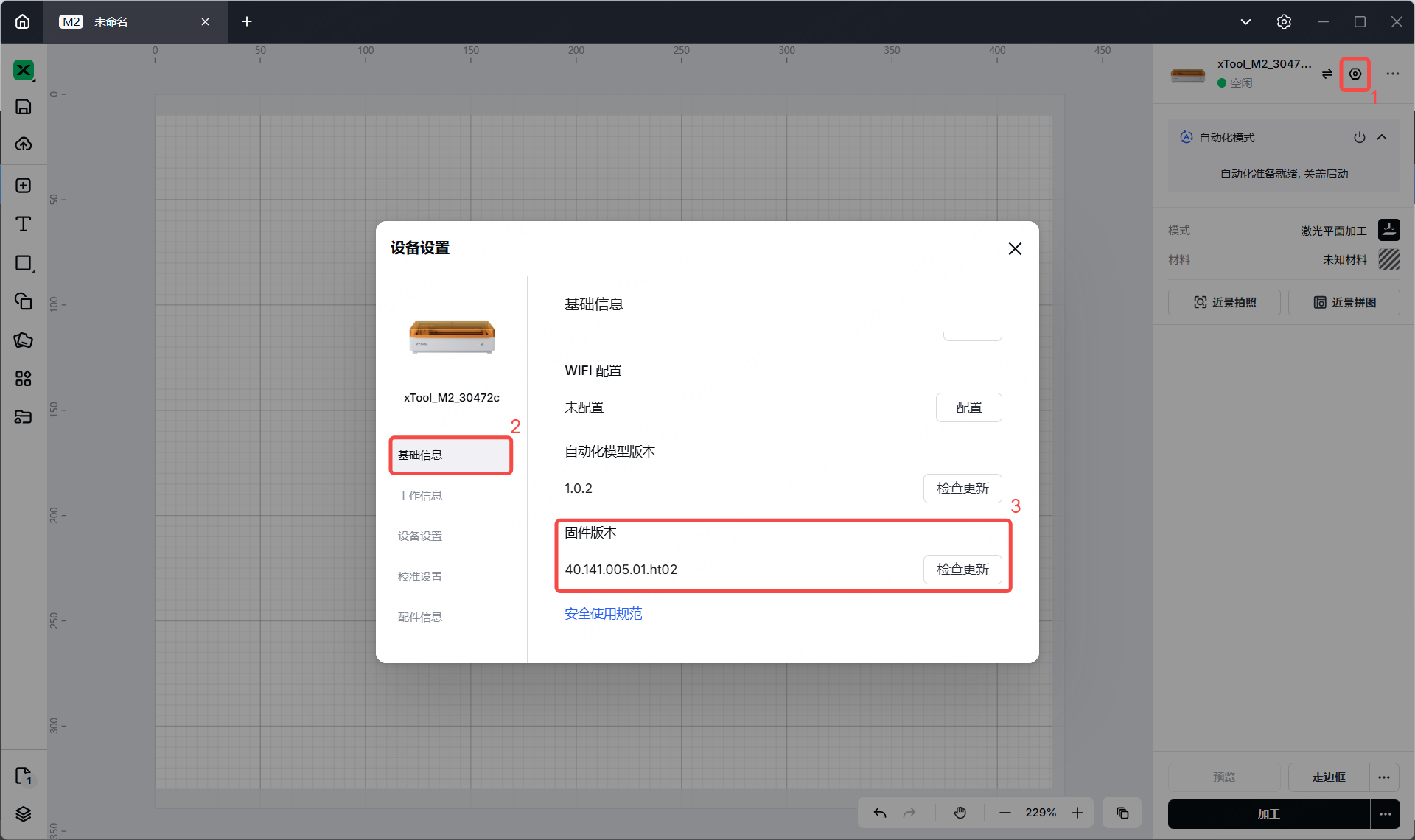Open more device options ellipsis
Image resolution: width=1415 pixels, height=840 pixels.
click(x=1393, y=74)
